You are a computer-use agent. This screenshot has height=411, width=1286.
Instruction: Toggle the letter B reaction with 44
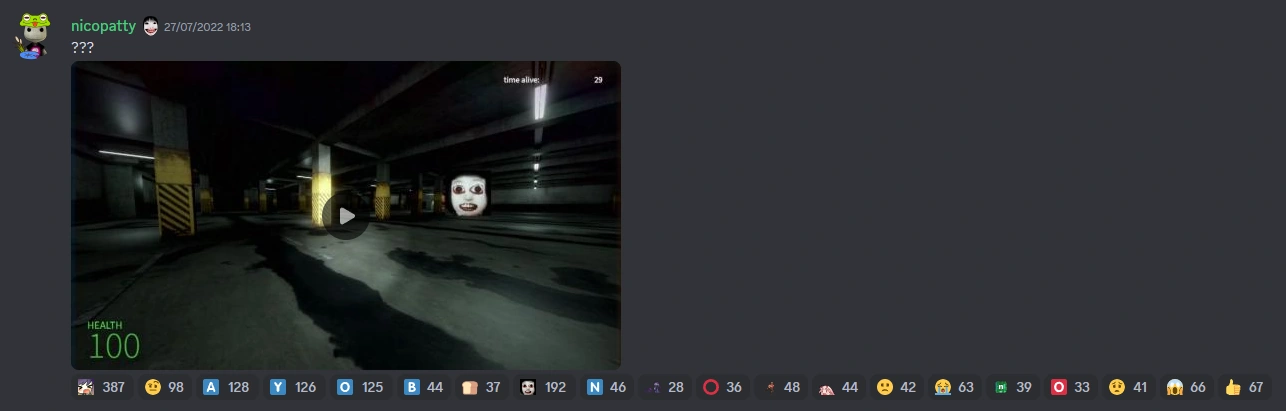(424, 387)
